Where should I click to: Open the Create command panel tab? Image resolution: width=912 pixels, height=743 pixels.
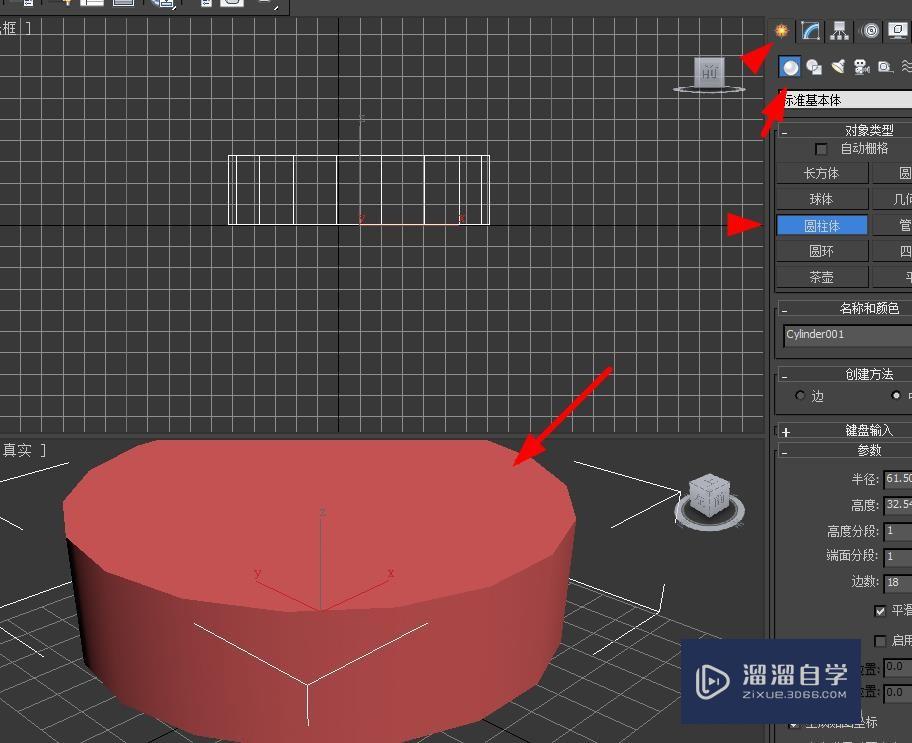click(781, 30)
